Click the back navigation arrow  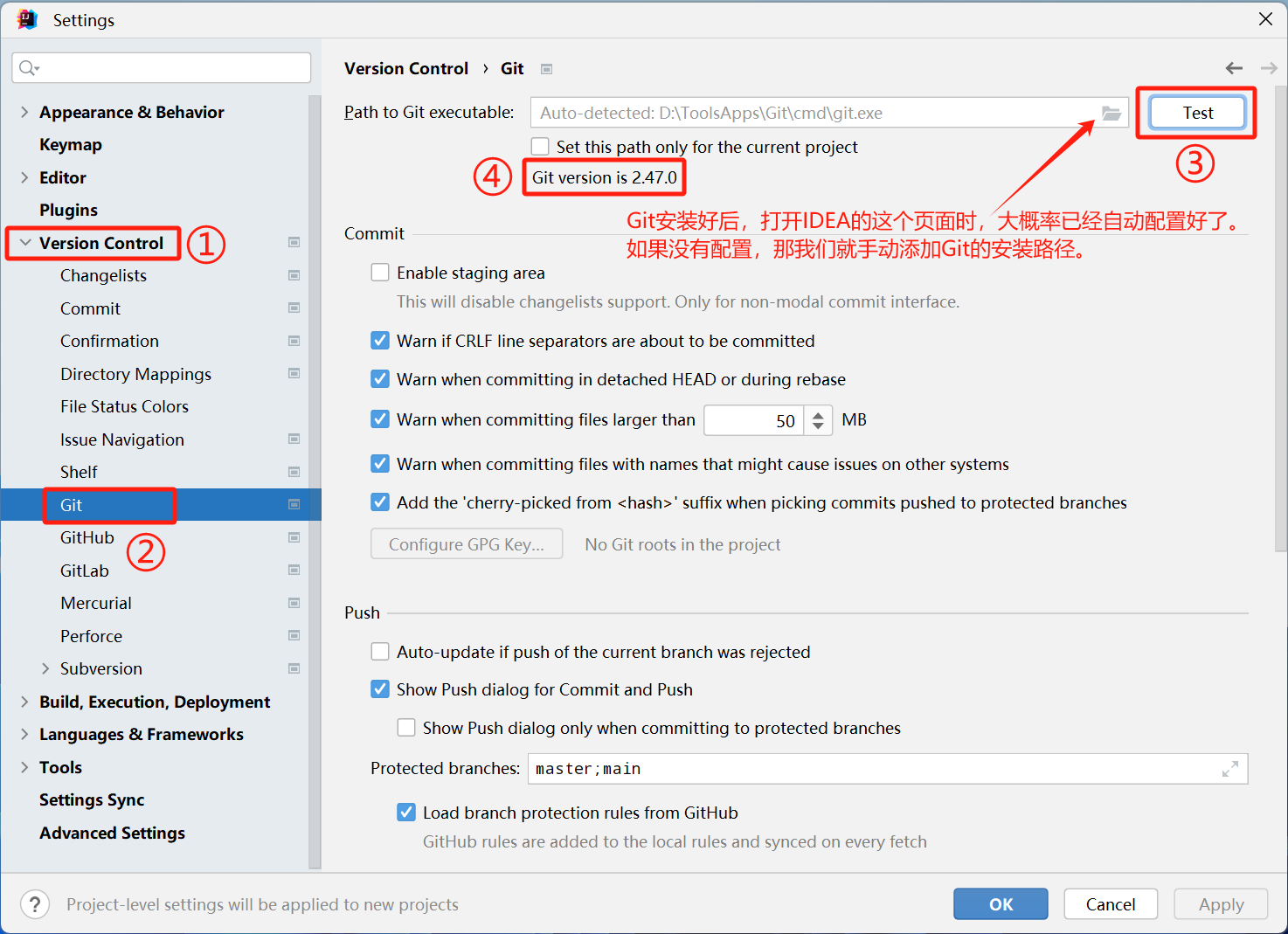click(x=1234, y=68)
